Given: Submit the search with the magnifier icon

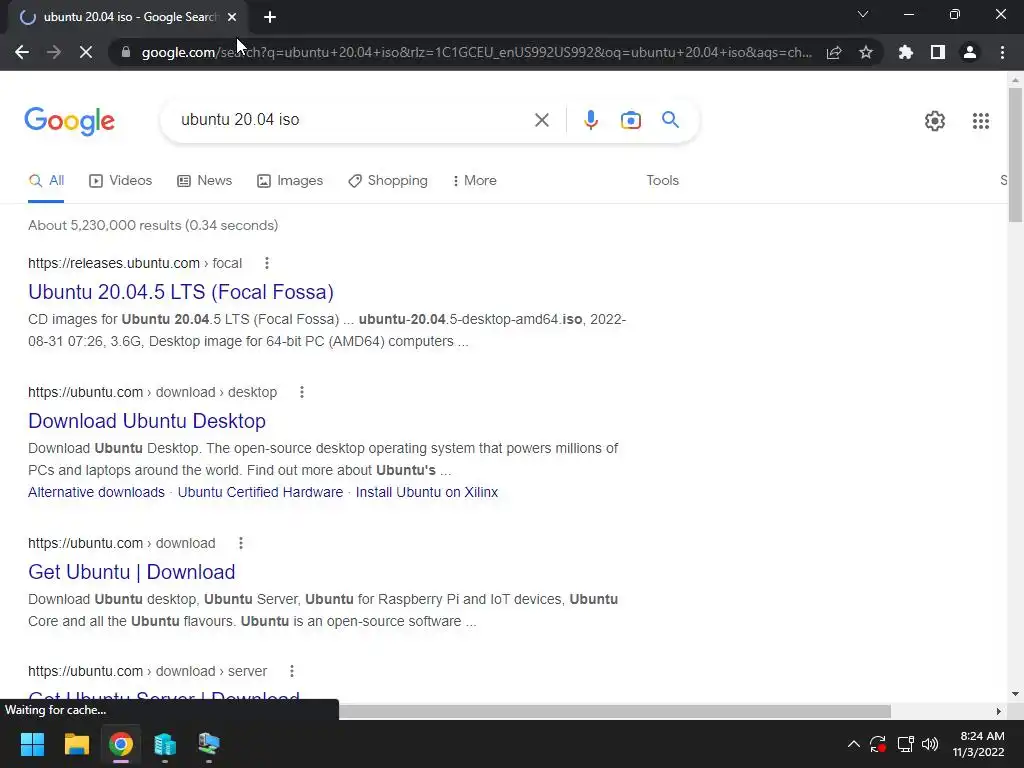Looking at the screenshot, I should (670, 120).
